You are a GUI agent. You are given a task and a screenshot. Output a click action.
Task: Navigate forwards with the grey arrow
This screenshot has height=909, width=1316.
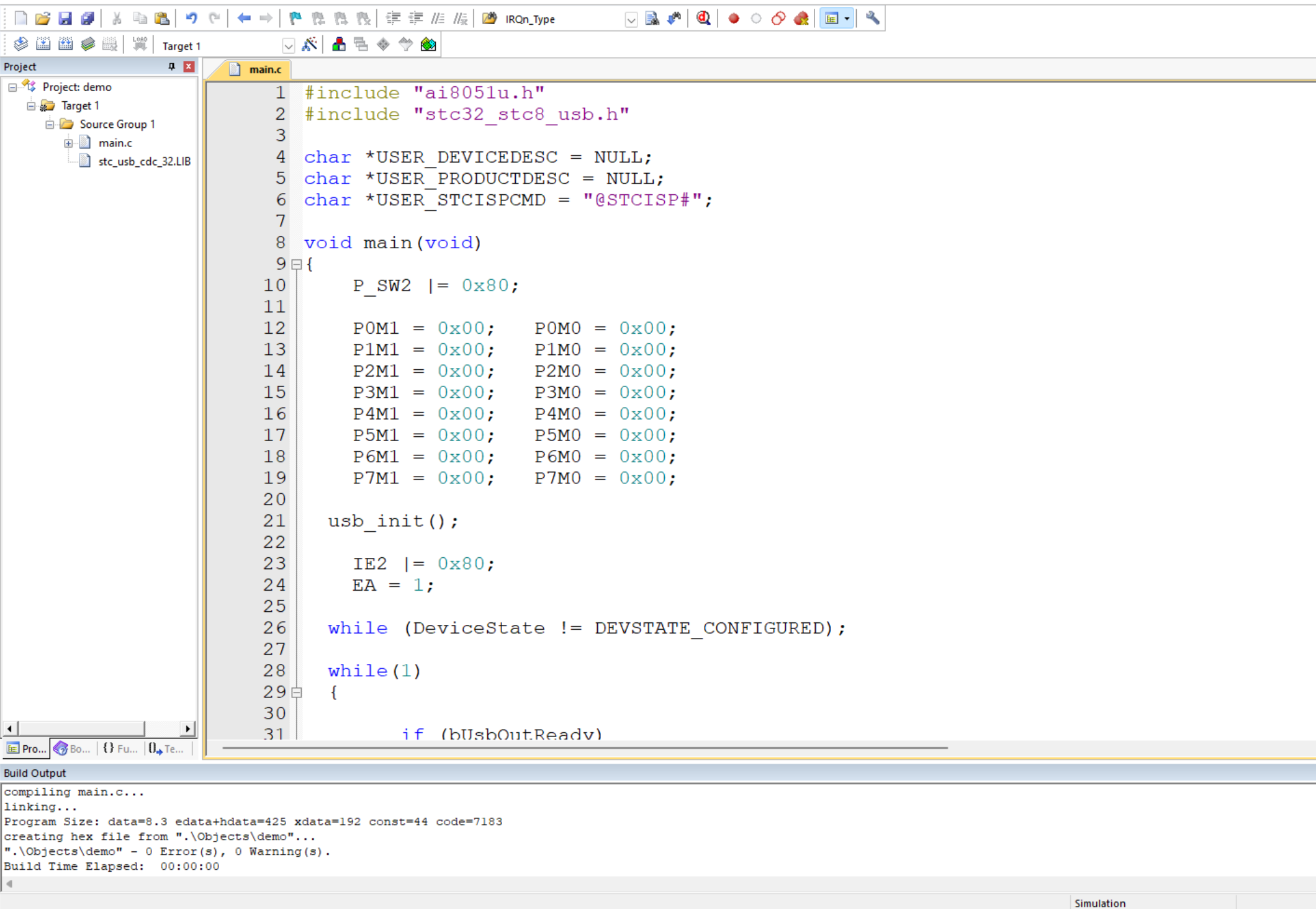coord(266,19)
